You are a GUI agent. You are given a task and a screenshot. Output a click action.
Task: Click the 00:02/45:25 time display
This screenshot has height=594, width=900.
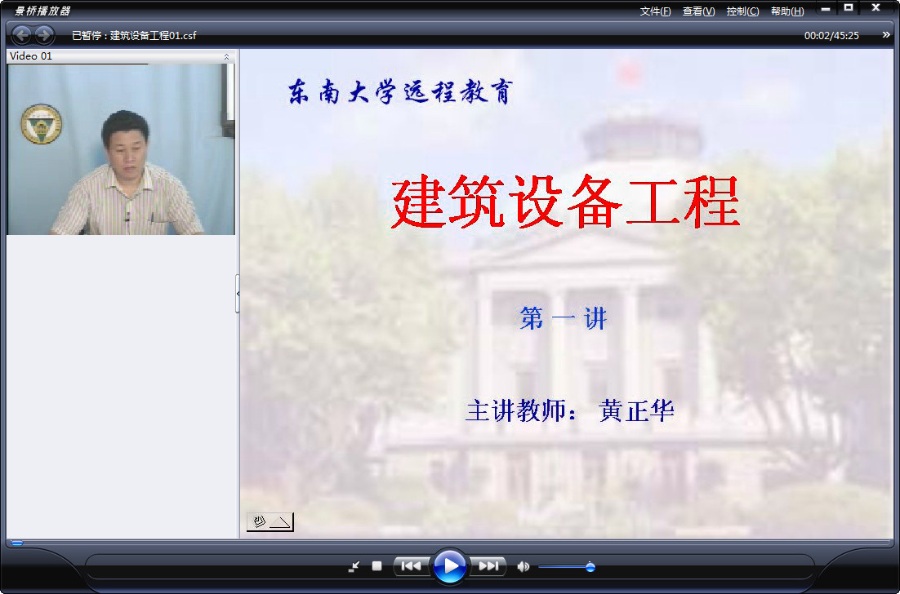point(831,36)
